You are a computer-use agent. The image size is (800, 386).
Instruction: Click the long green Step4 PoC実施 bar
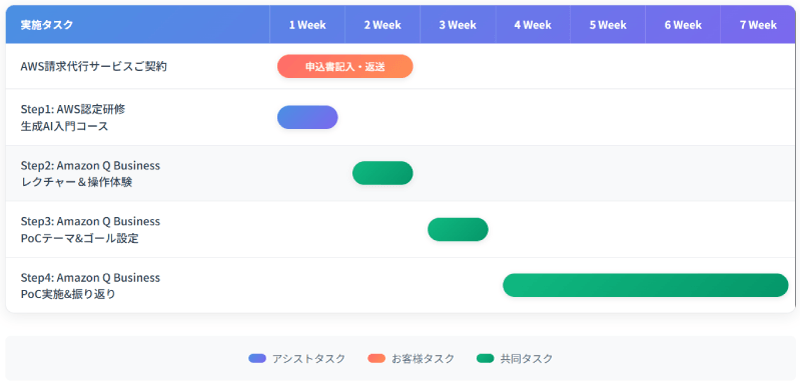point(645,285)
